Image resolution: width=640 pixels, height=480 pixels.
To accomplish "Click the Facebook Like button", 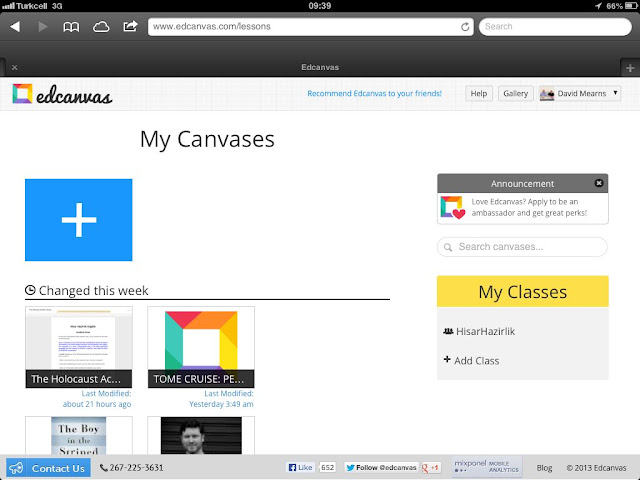I will [x=300, y=468].
